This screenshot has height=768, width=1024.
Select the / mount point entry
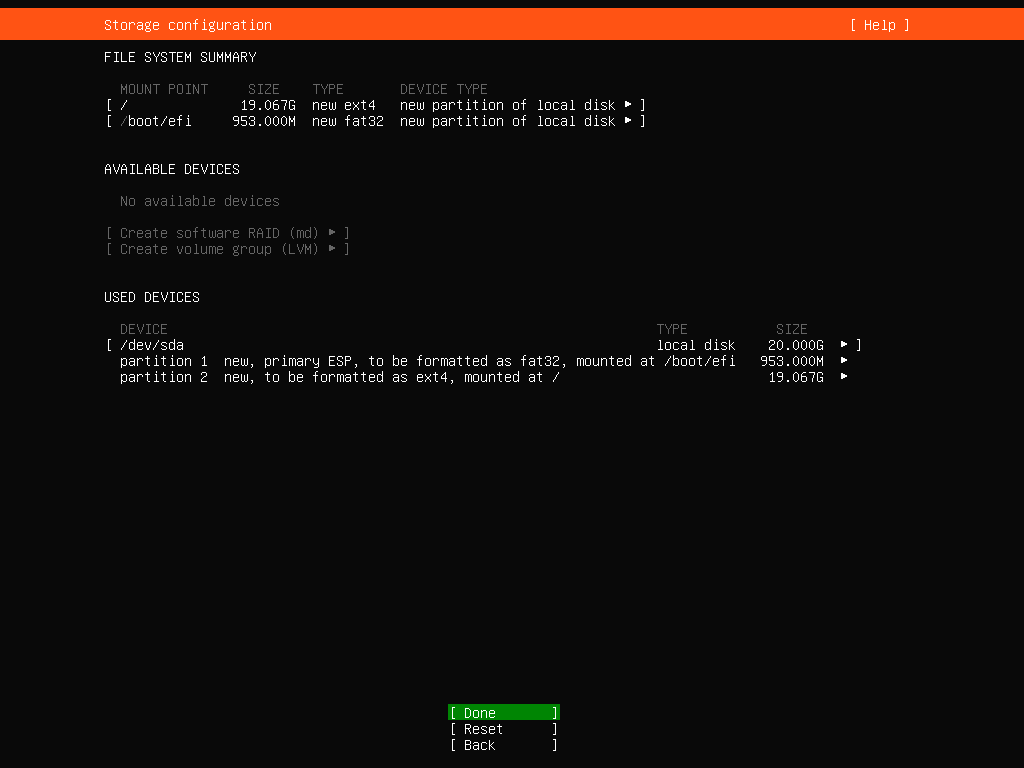124,105
